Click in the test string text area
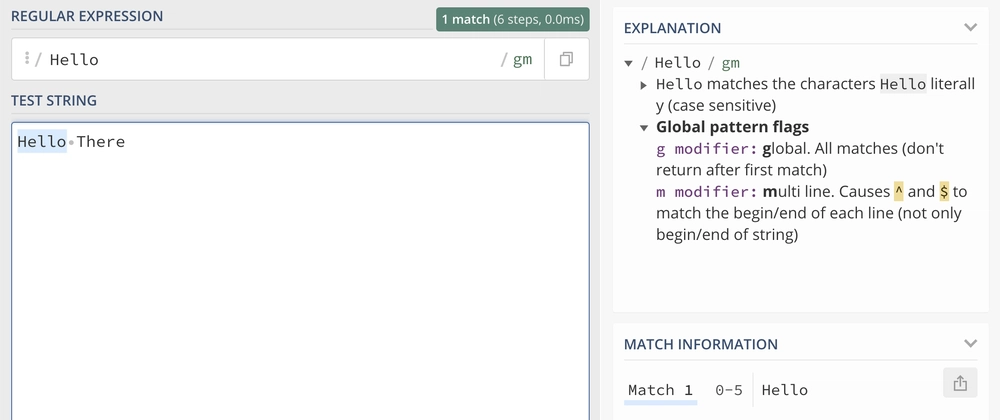Image resolution: width=1000 pixels, height=420 pixels. pos(300,280)
